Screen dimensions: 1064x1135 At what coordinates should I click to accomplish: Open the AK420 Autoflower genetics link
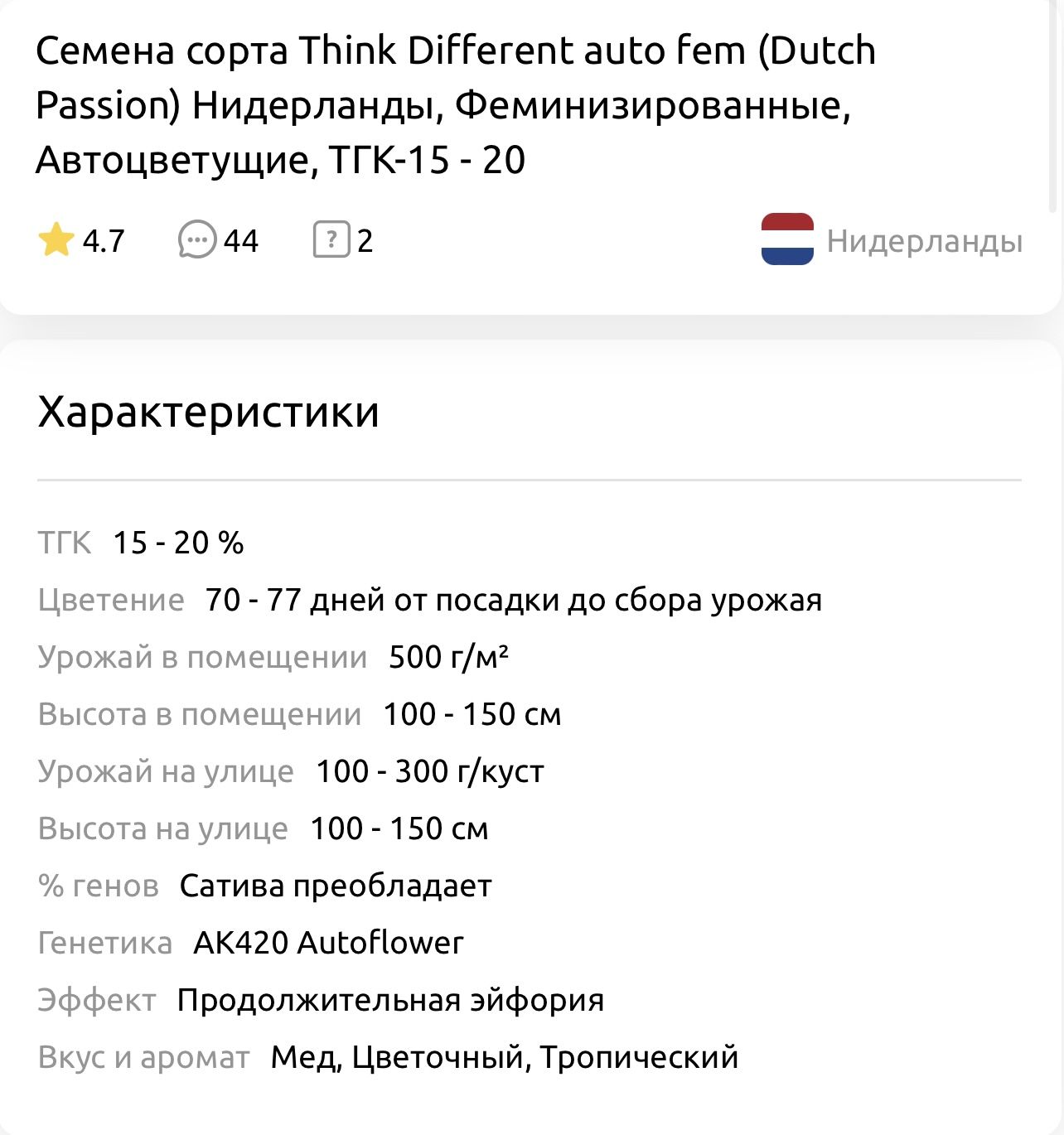328,943
